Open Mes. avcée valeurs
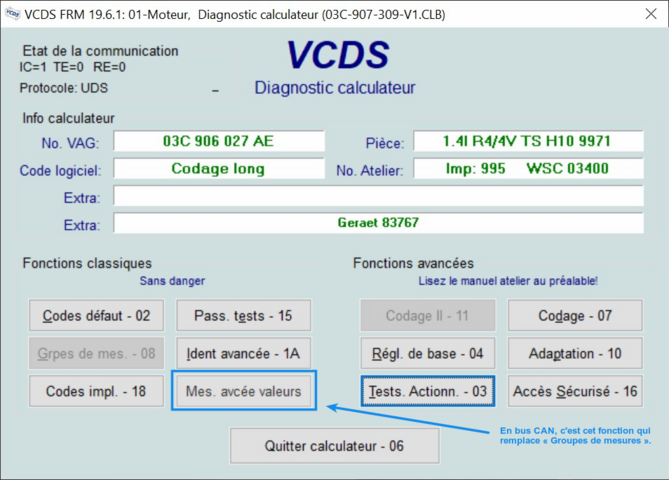The width and height of the screenshot is (669, 480). (244, 391)
